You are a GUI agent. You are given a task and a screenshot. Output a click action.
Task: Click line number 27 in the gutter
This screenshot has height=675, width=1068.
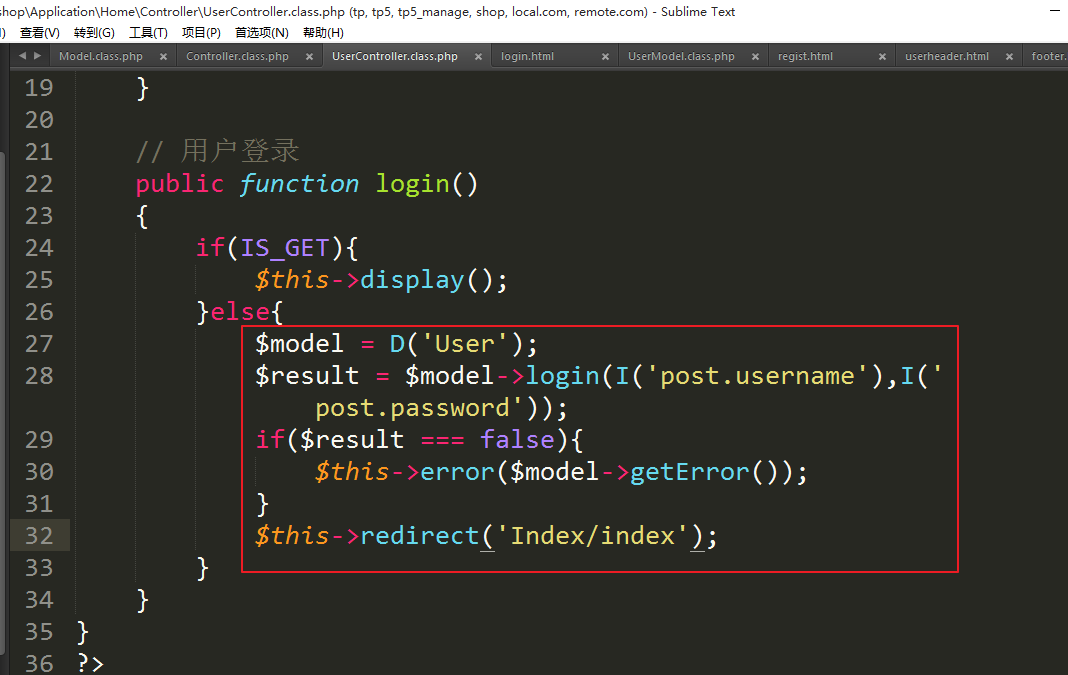click(x=39, y=344)
